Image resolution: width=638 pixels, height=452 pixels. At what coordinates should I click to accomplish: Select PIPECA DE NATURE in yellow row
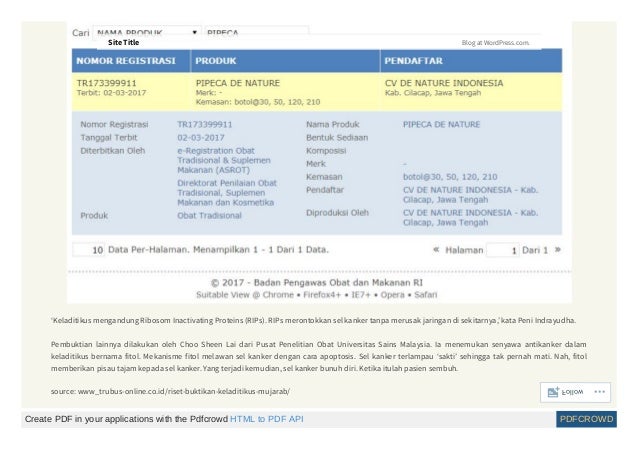point(238,83)
